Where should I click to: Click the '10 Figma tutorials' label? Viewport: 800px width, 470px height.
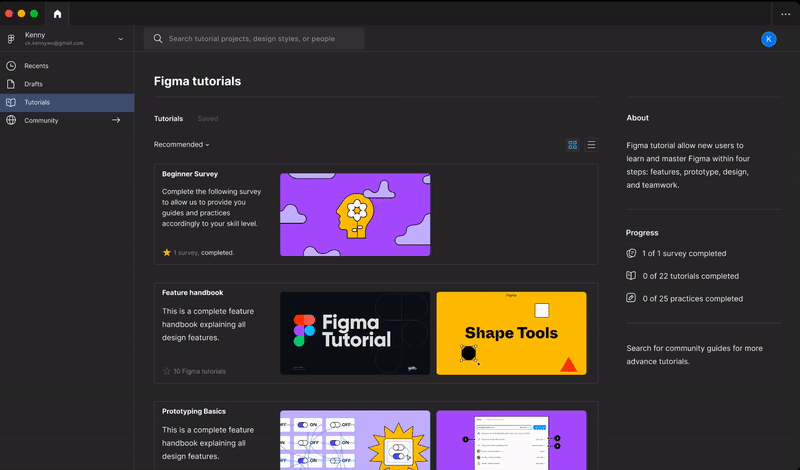click(x=199, y=372)
